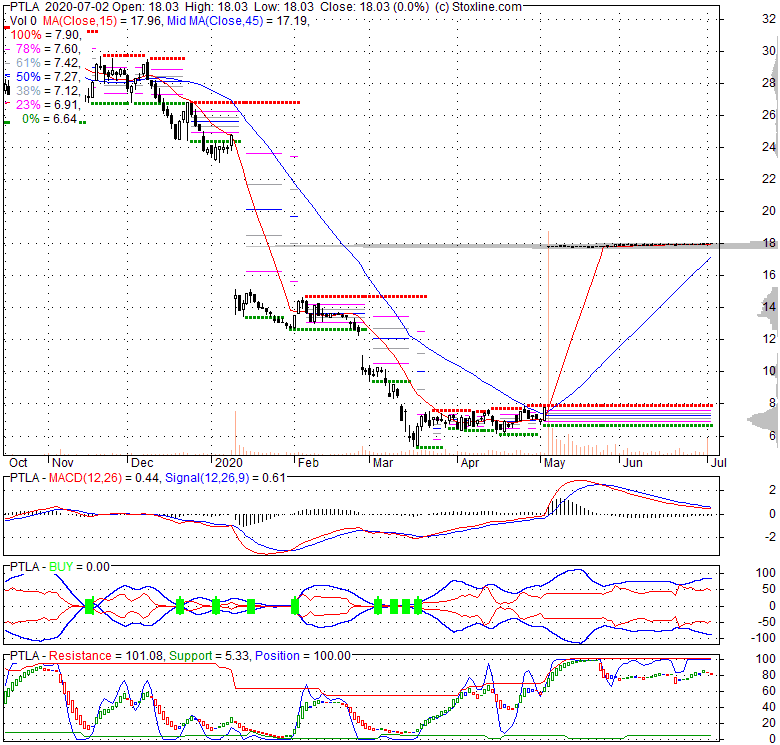Click the Jun label on time axis
The width and height of the screenshot is (780, 745).
[633, 463]
